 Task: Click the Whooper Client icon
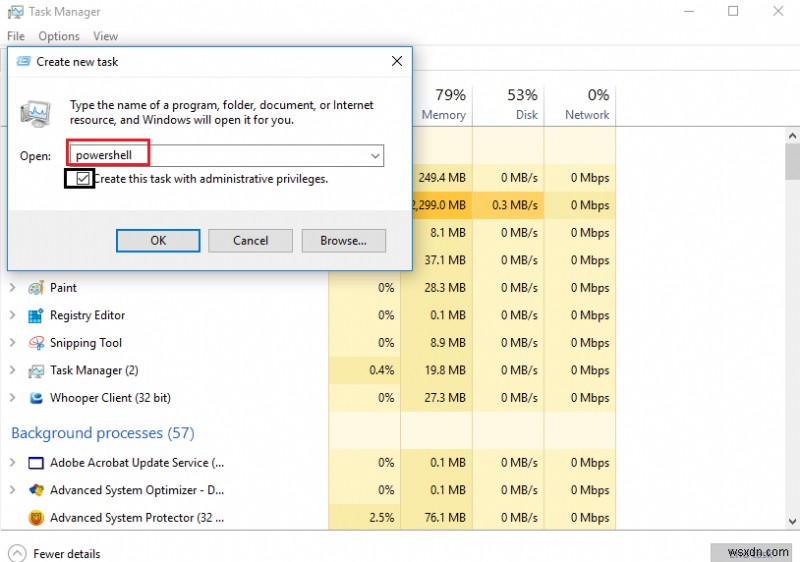tap(36, 398)
